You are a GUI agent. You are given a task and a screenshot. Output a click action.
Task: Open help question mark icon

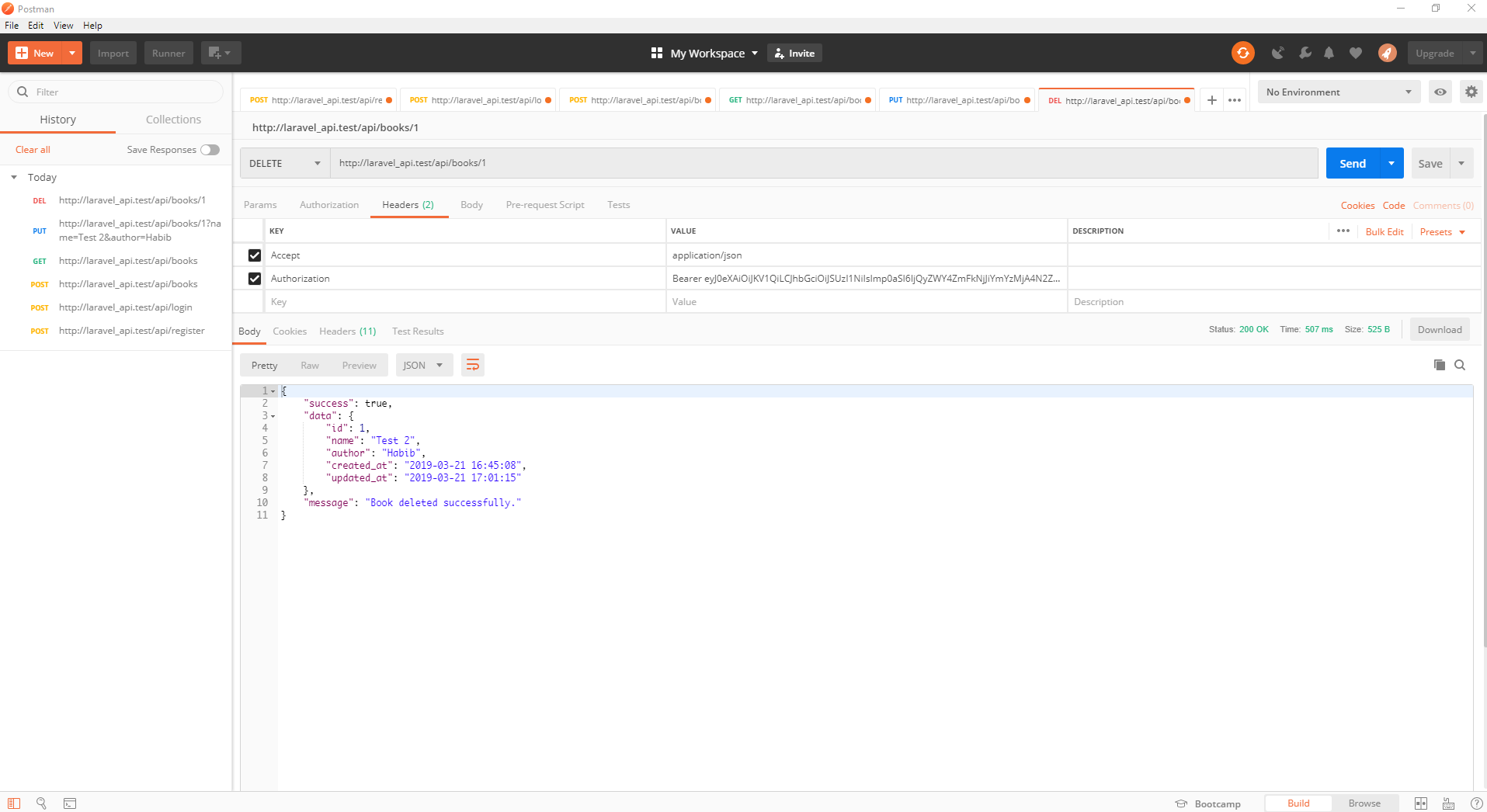click(1476, 803)
